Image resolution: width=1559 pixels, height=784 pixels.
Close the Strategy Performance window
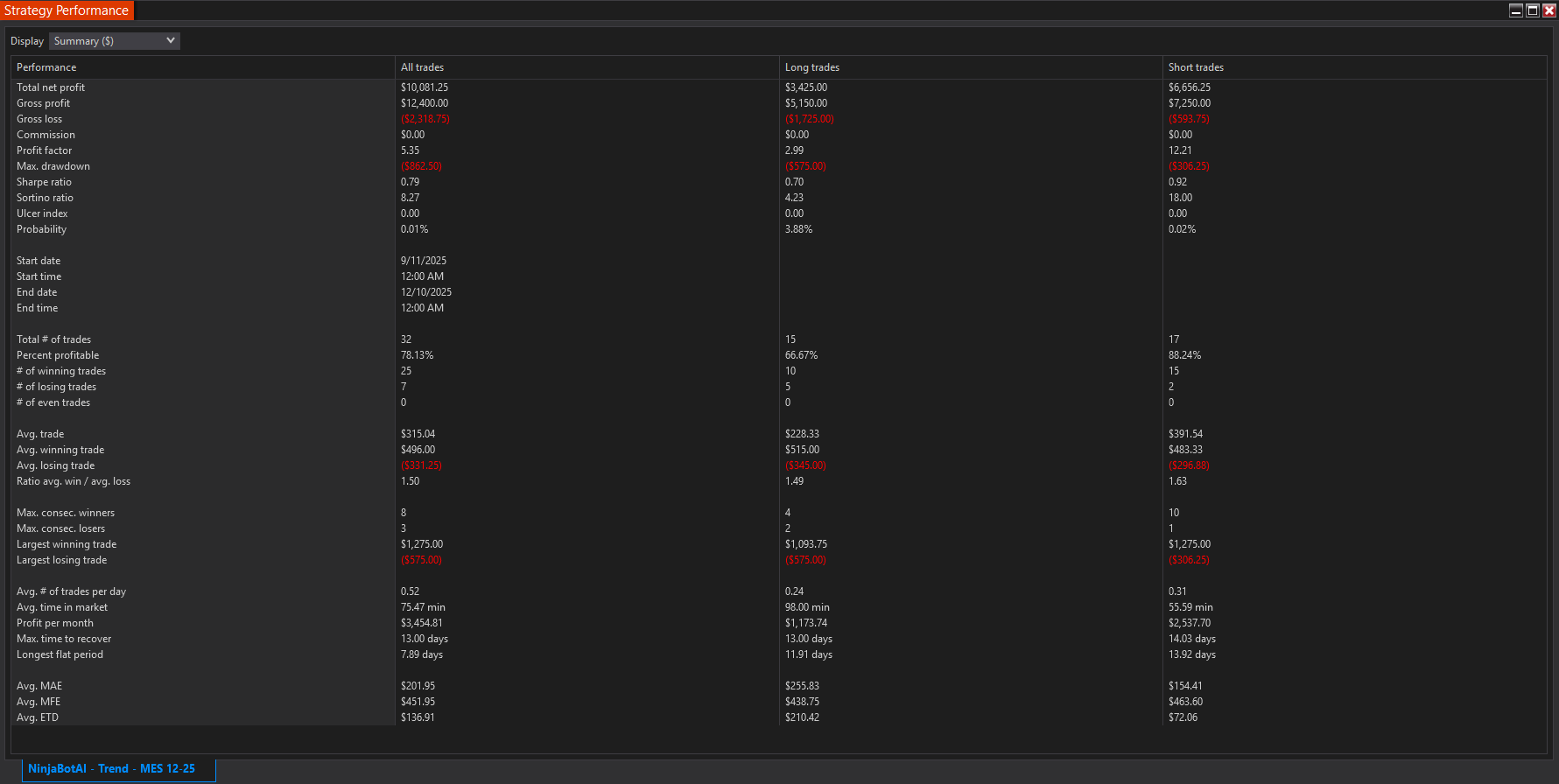[x=1549, y=10]
